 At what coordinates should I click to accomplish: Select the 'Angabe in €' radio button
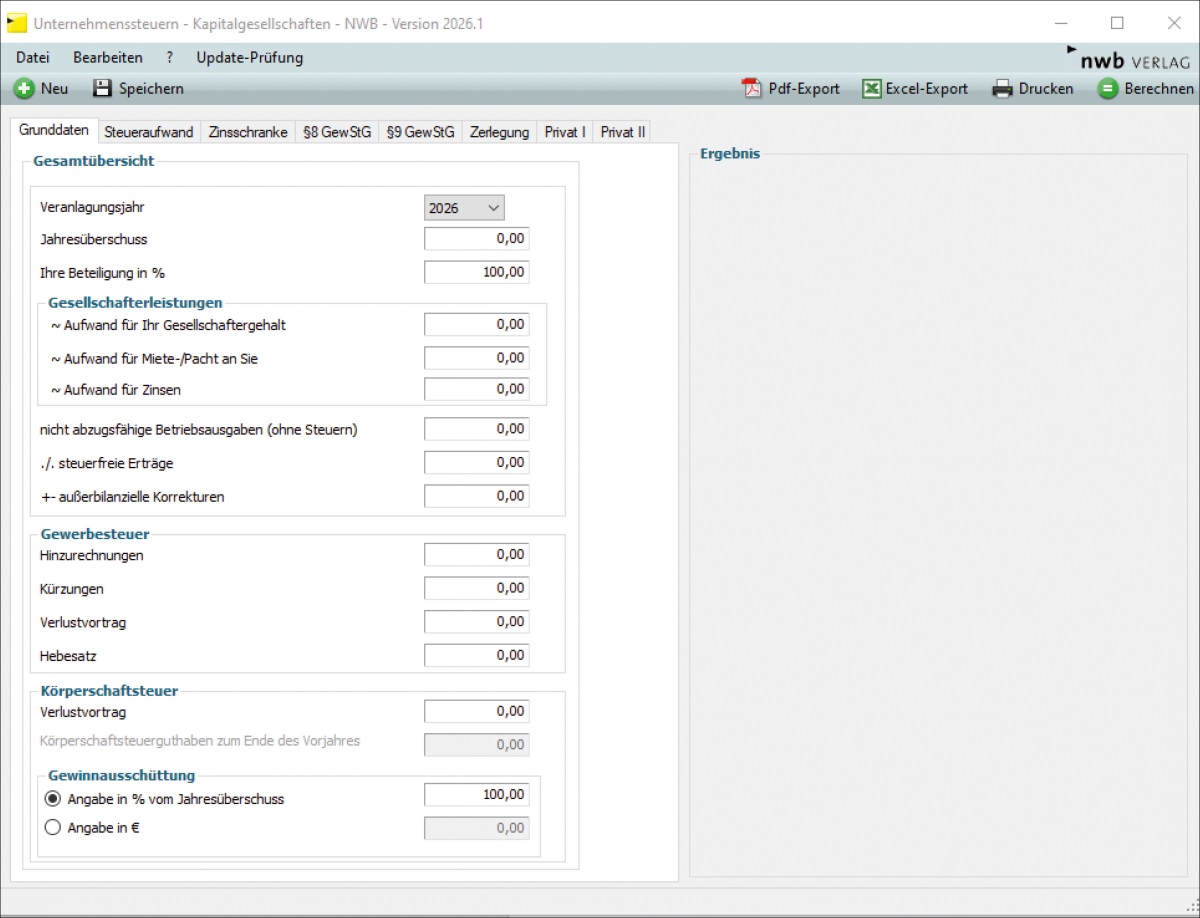coord(54,828)
